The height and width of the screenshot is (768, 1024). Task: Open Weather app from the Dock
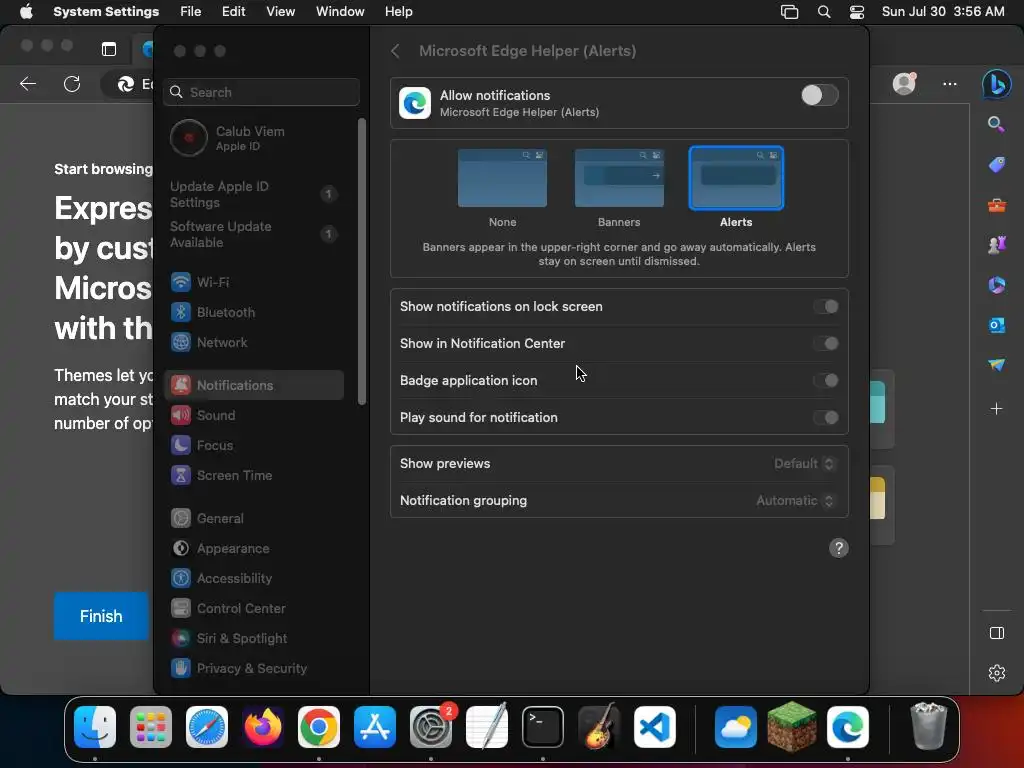coord(736,727)
